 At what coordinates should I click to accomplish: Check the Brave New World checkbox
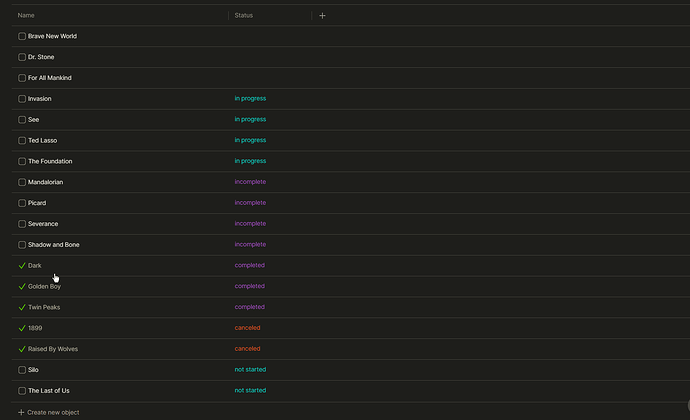click(22, 36)
